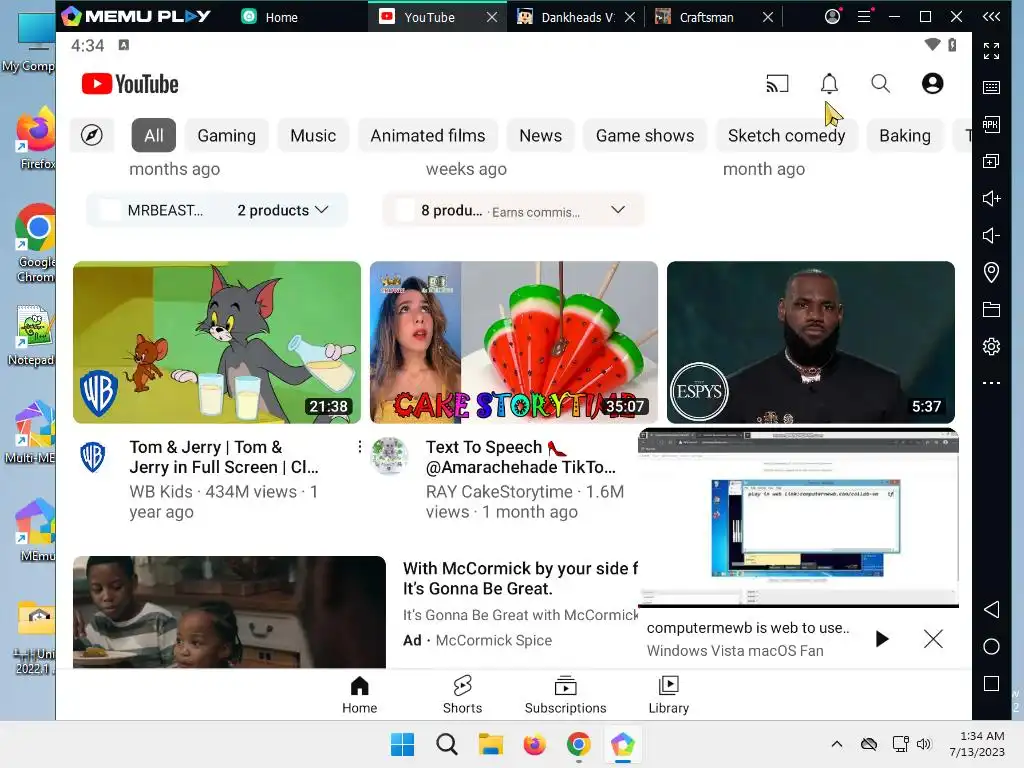Open Text To Speech video title
Screen dimensions: 1024x768
pyautogui.click(x=520, y=457)
